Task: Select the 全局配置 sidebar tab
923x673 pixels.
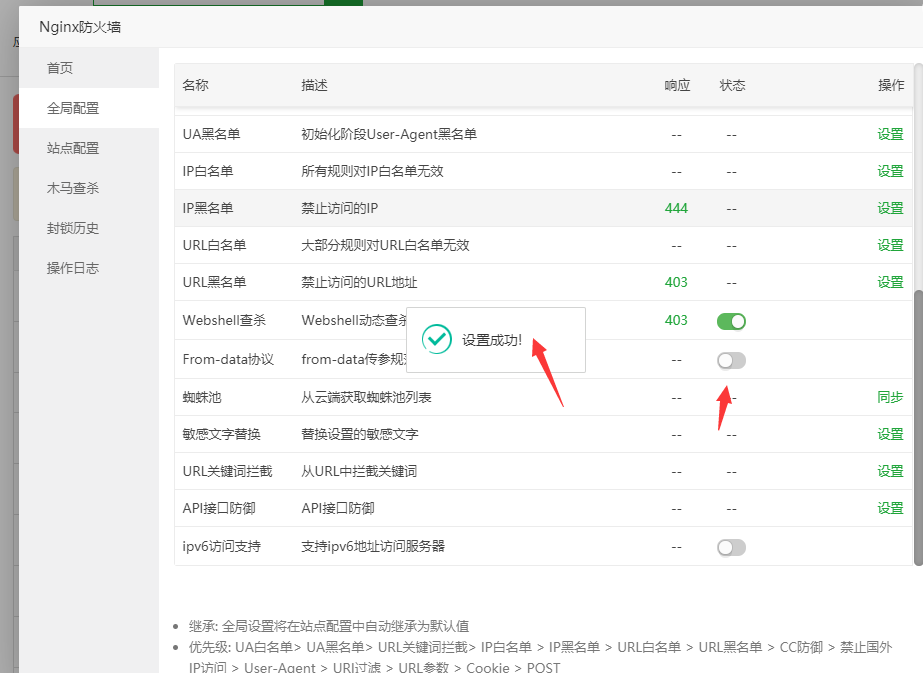Action: [x=89, y=108]
